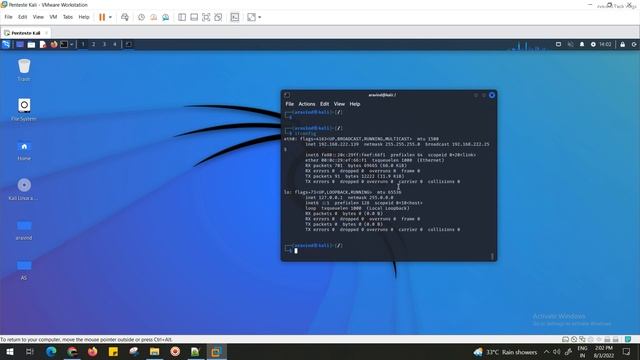Click the terminal command prompt cursor
The width and height of the screenshot is (640, 360).
pyautogui.click(x=296, y=251)
